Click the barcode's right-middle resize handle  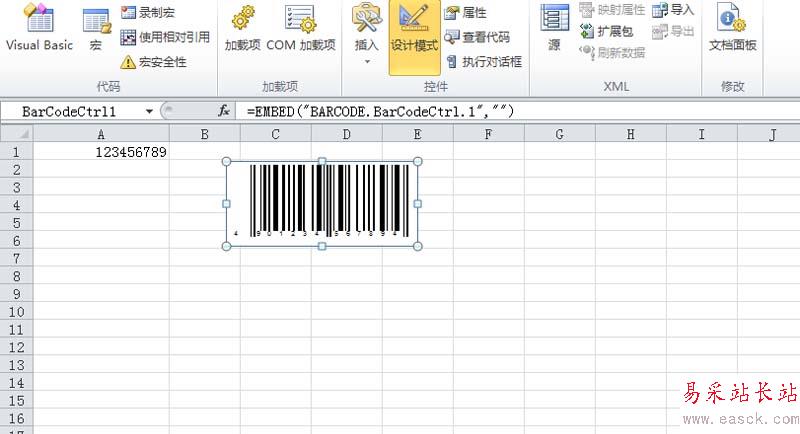click(417, 204)
